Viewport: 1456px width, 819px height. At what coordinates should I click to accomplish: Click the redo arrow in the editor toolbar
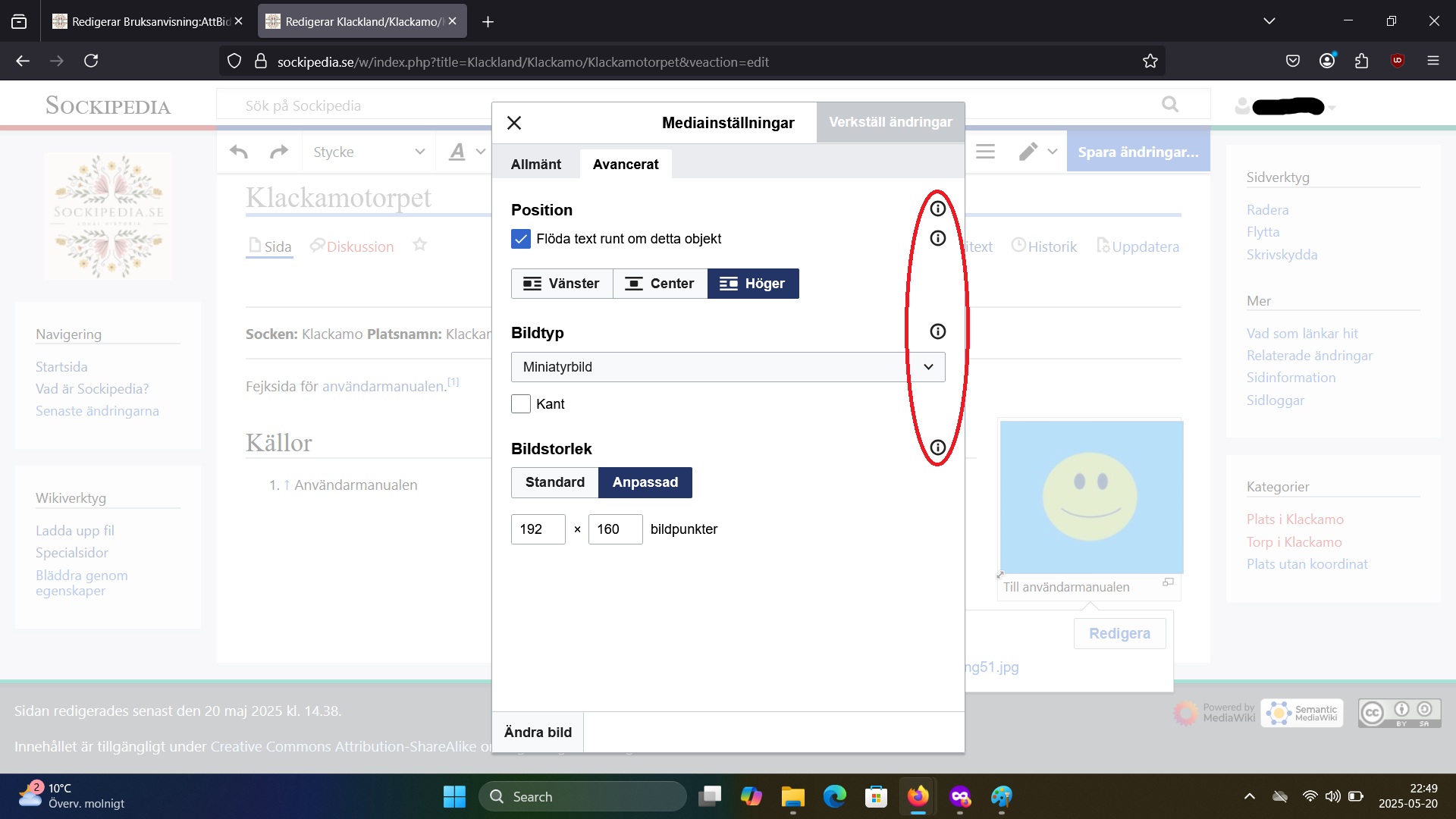point(279,152)
